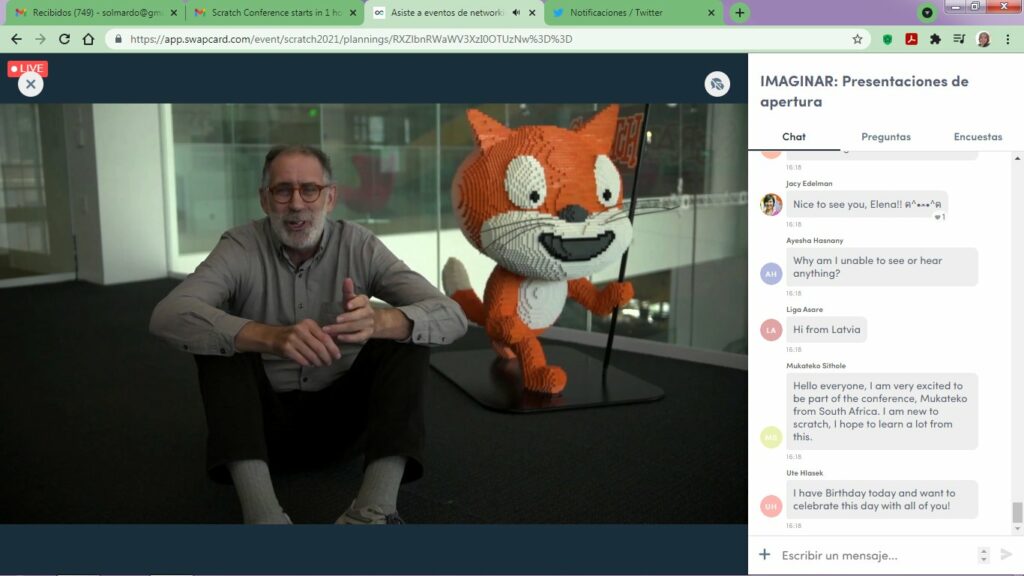Click Mukateko's 'Hello everyone' message
1024x576 pixels.
[882, 411]
